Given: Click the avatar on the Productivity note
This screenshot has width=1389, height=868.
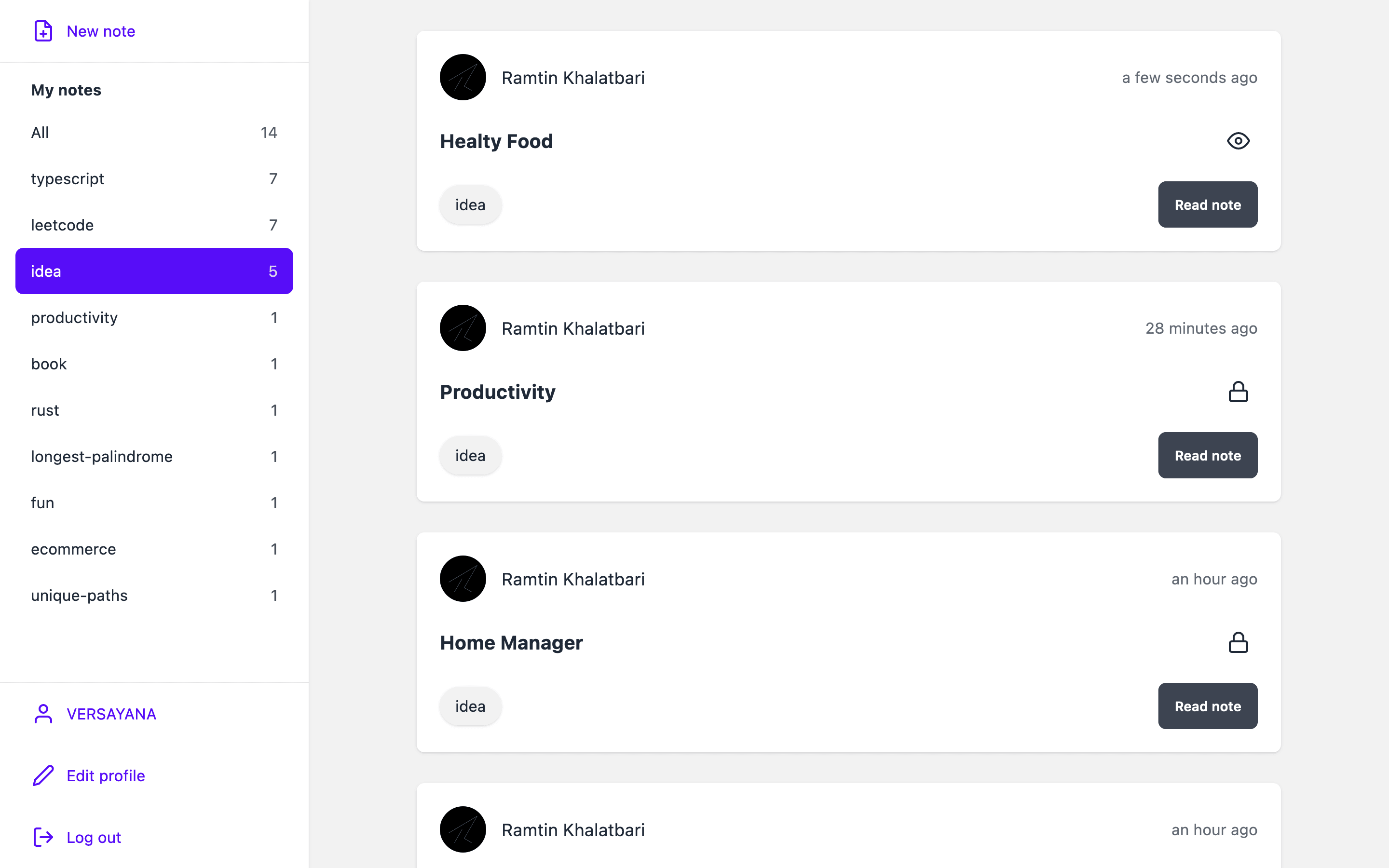Looking at the screenshot, I should 463,328.
